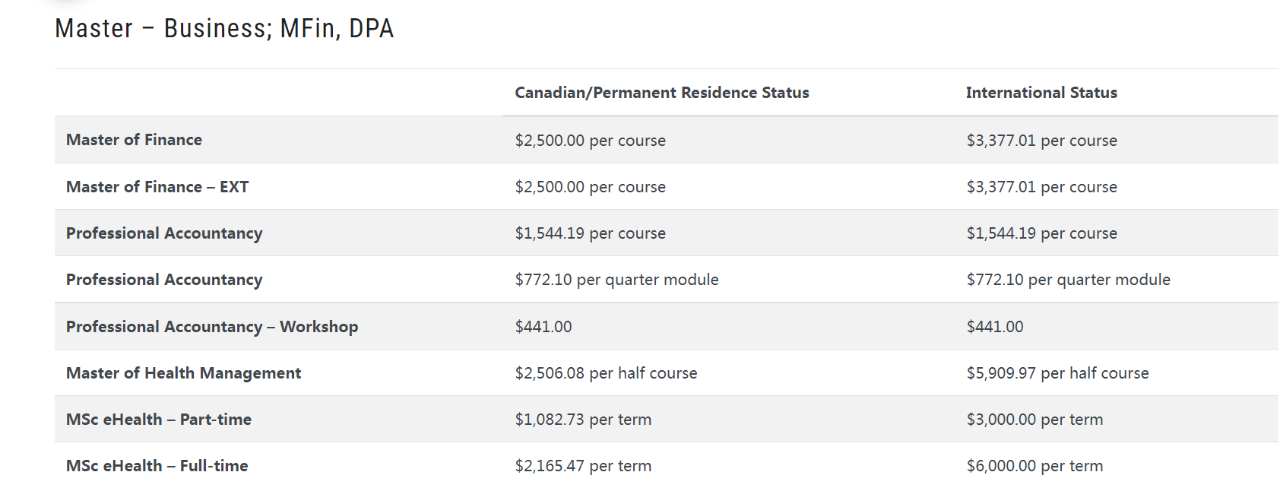Click the $2,506.08 per half course cell
Viewport: 1280px width, 495px height.
(606, 373)
